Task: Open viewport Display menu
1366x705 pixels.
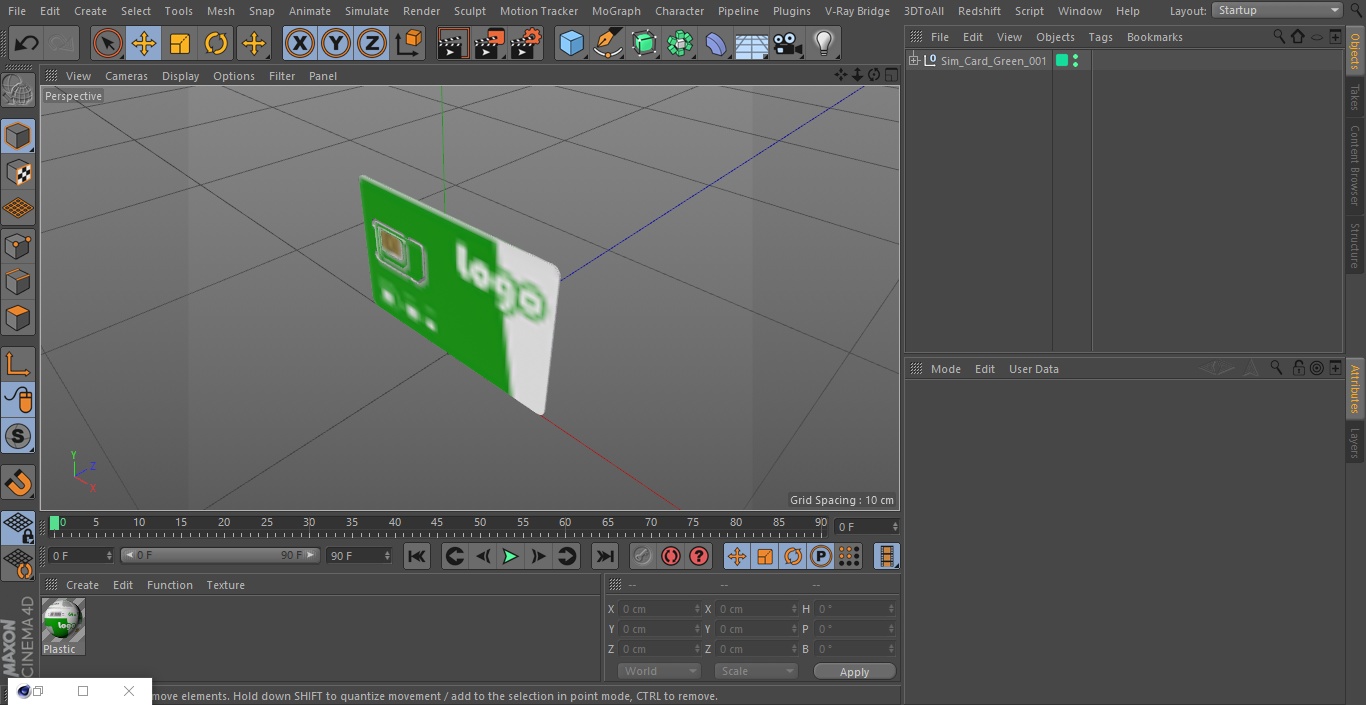Action: [180, 76]
